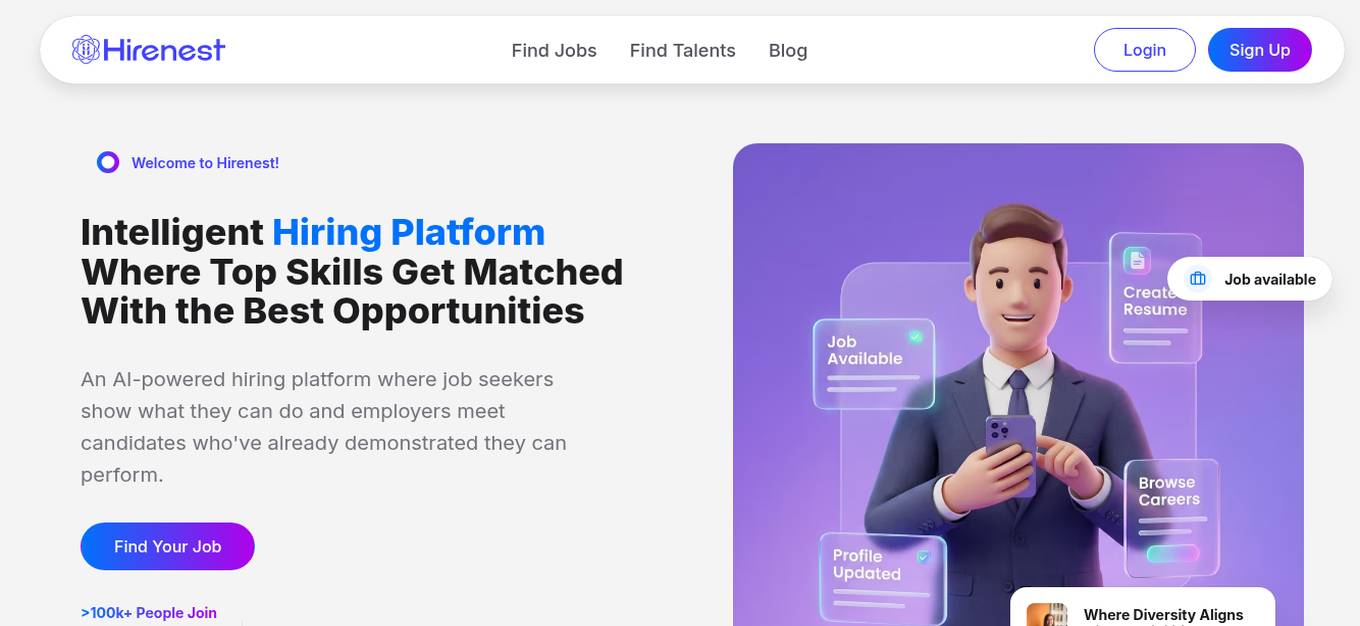
Task: Open the Find Jobs menu item
Action: pyautogui.click(x=554, y=50)
